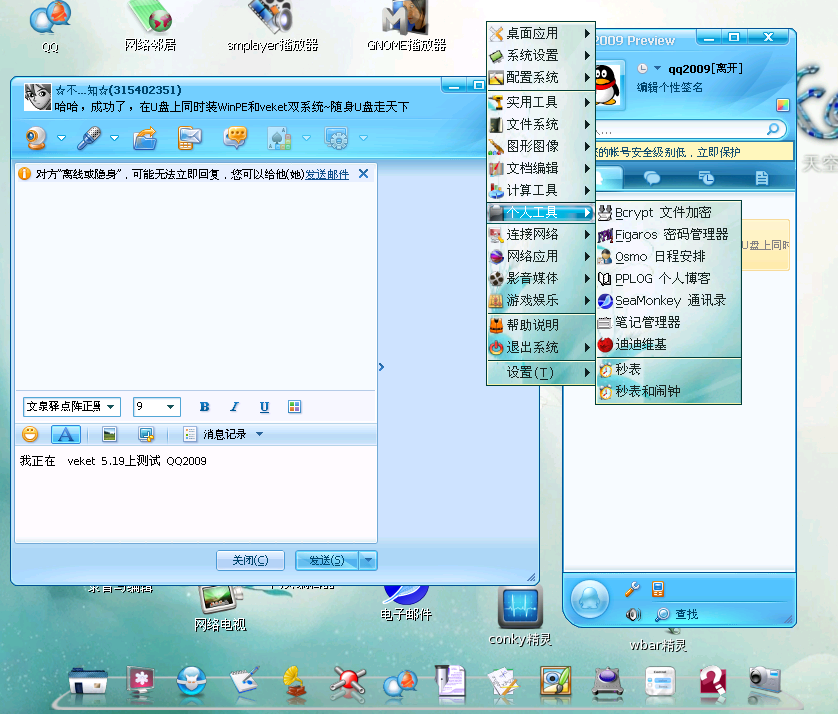The width and height of the screenshot is (838, 714).
Task: Open the 设置(T) menu
Action: click(x=541, y=372)
